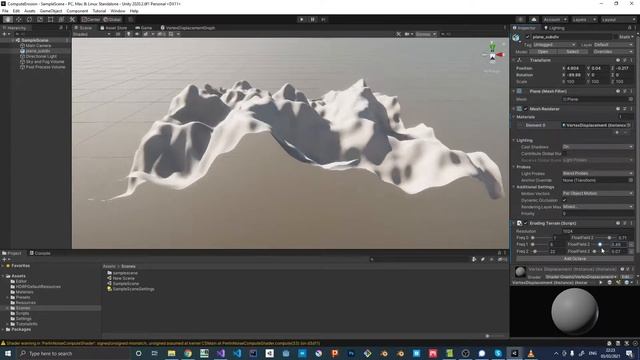Toggle Scene view audio icon
The height and width of the screenshot is (360, 640).
click(137, 34)
